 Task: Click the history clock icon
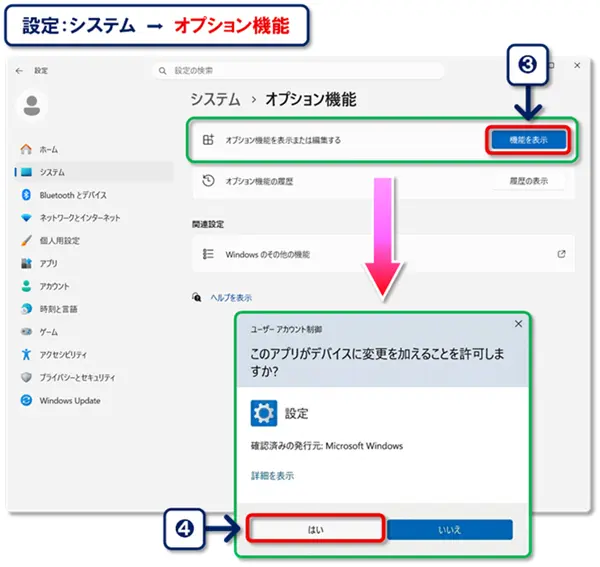click(x=208, y=181)
